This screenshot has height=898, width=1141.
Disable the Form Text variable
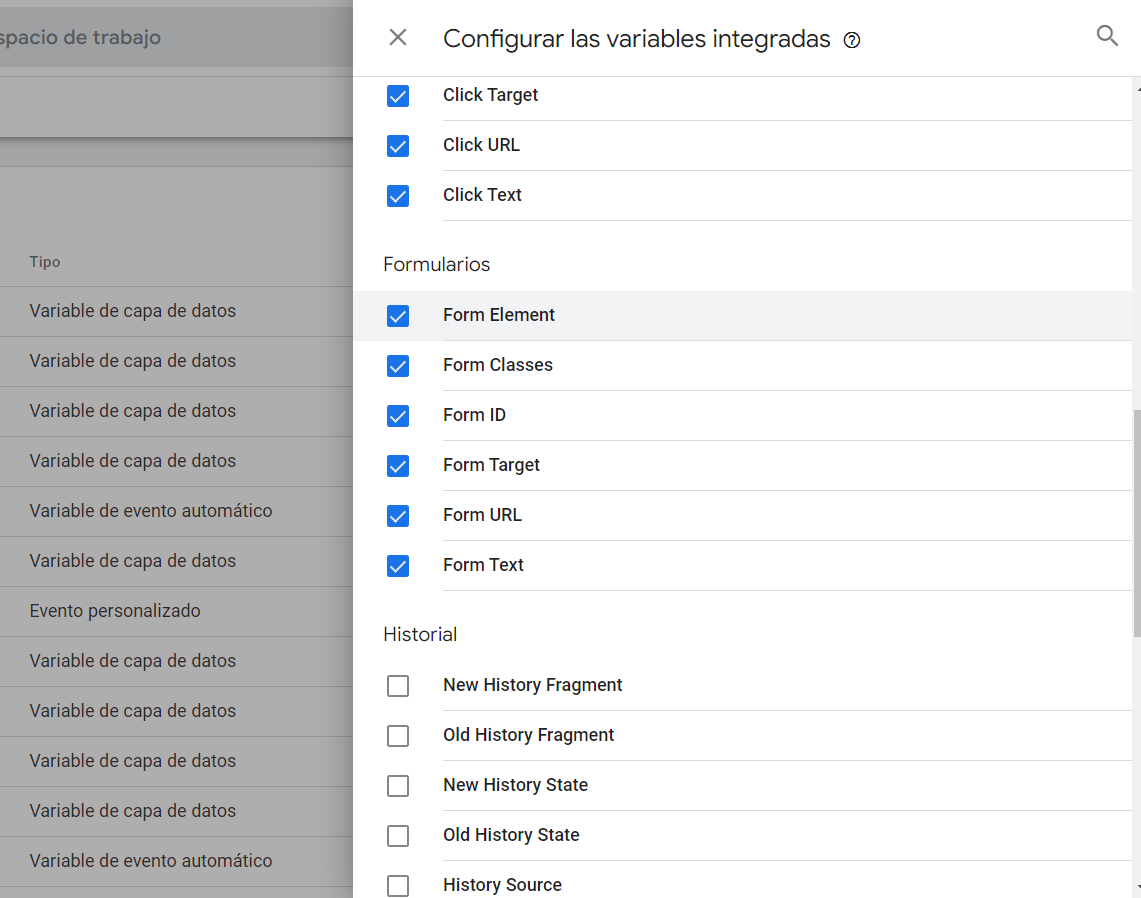pos(398,566)
